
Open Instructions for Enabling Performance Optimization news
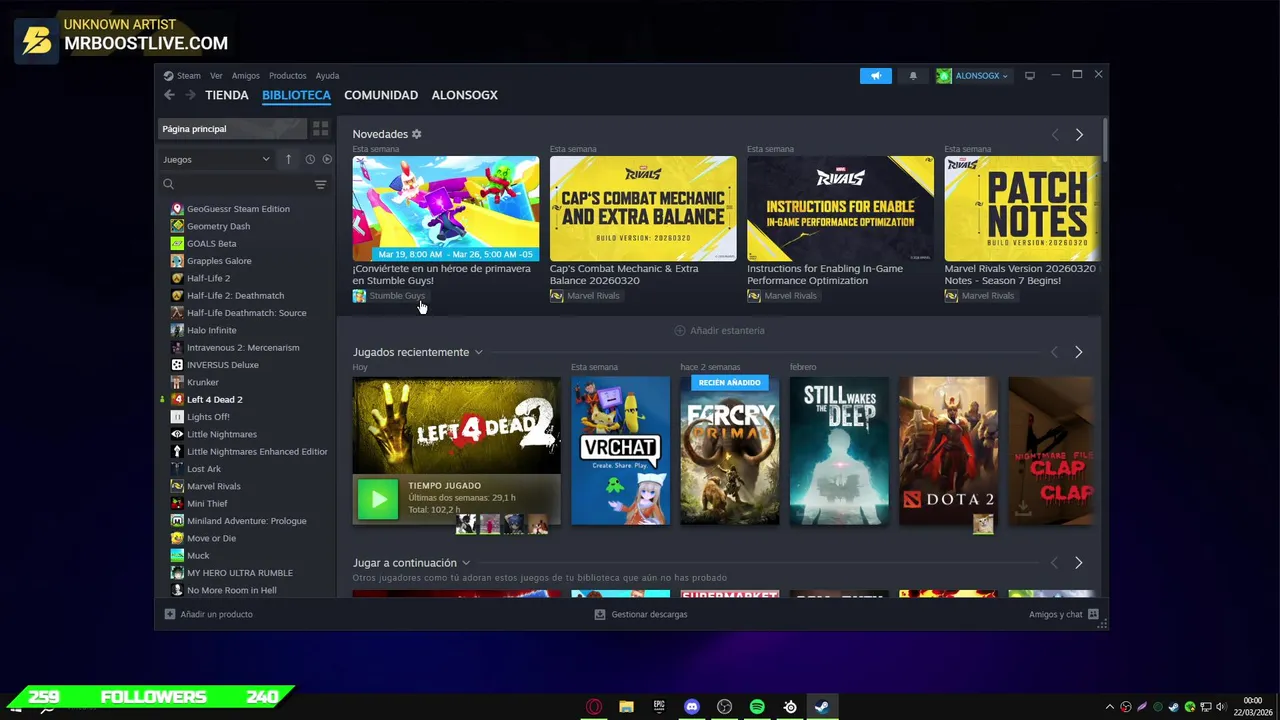pos(840,209)
